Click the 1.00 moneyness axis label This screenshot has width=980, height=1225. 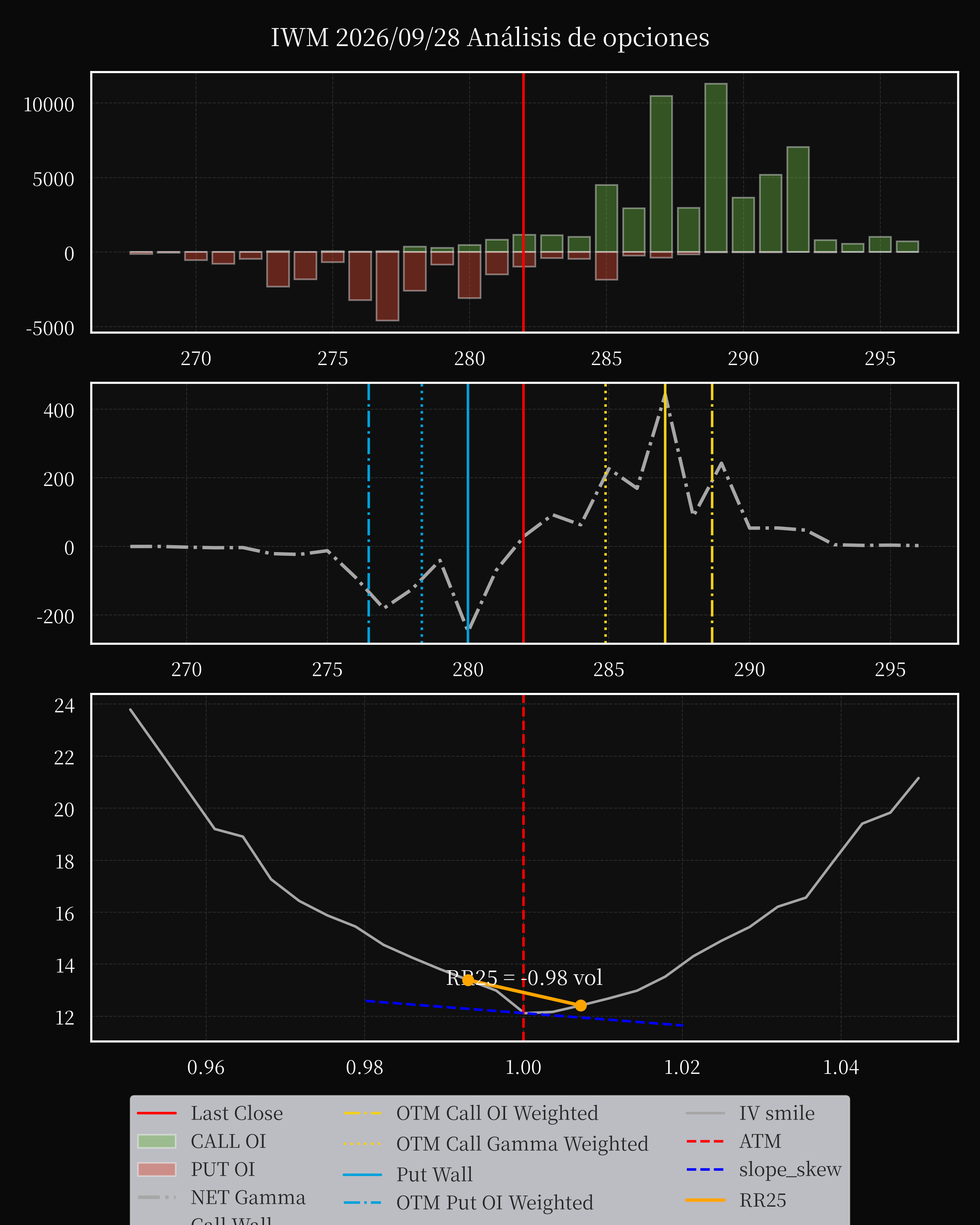point(523,1067)
